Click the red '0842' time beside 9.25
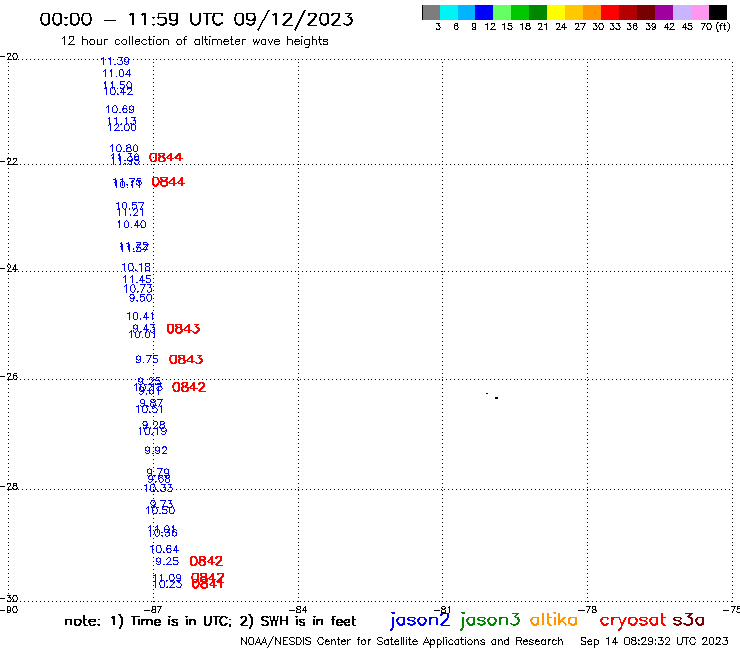 tap(206, 561)
